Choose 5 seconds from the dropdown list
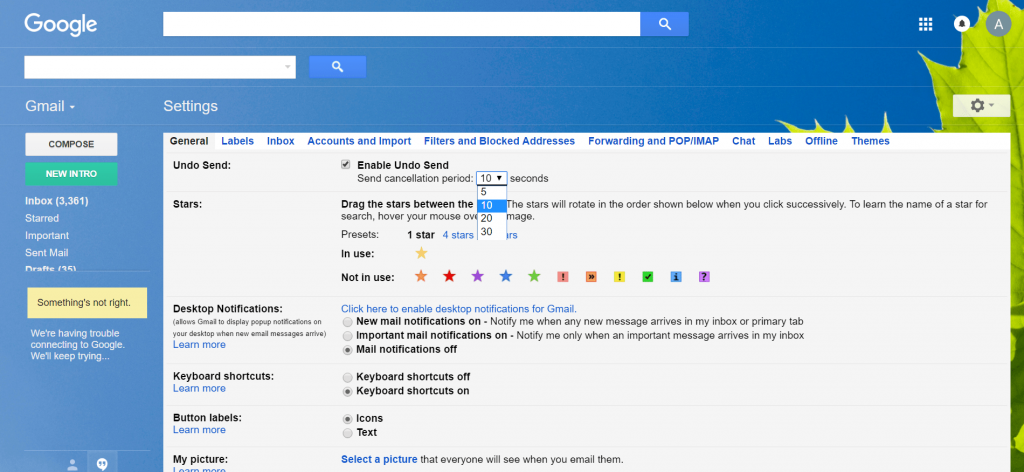 coord(491,192)
